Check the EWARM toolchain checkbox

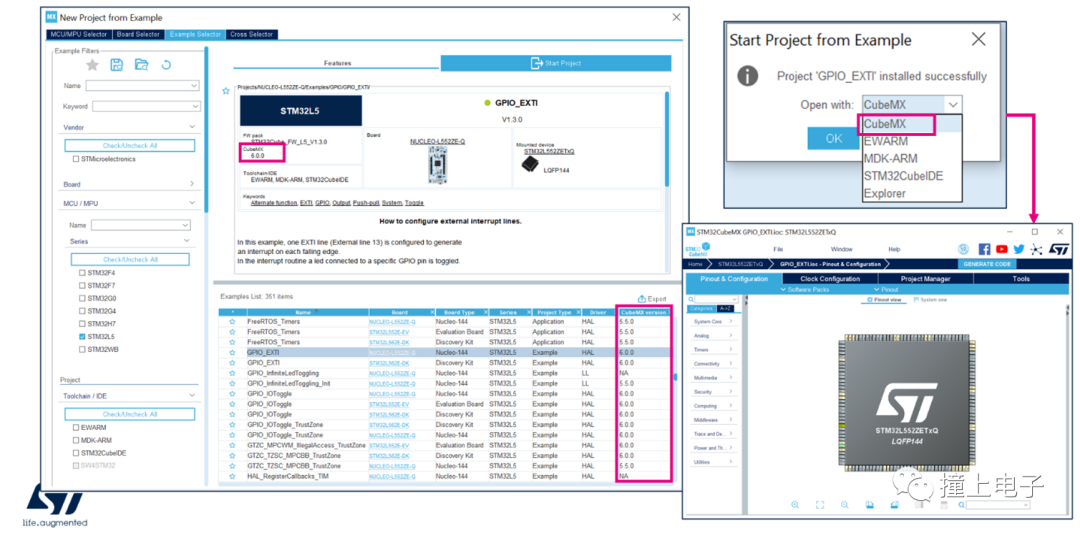pyautogui.click(x=76, y=427)
